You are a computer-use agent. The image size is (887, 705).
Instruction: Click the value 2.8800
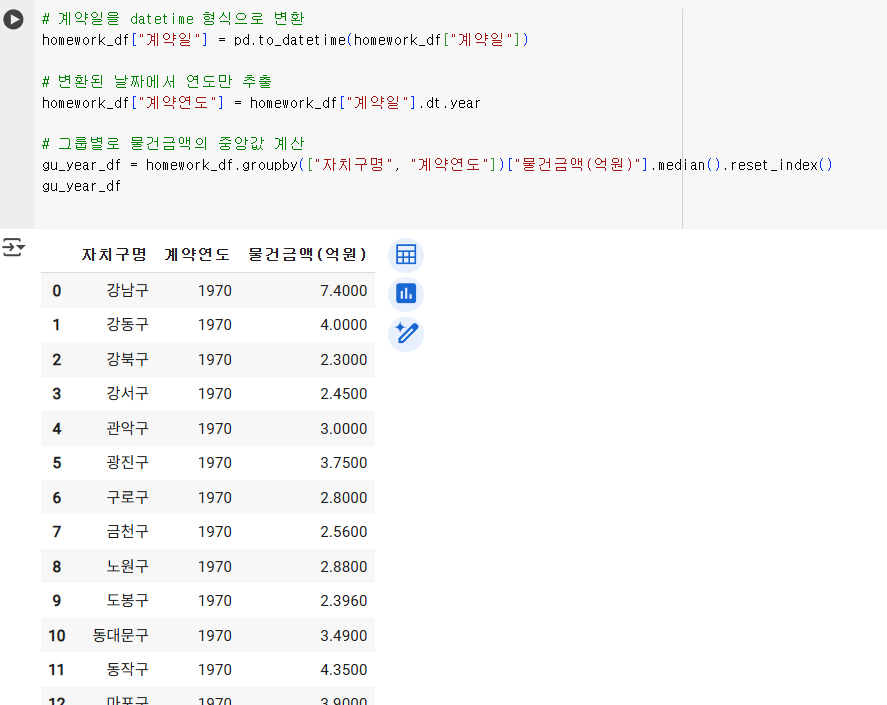pyautogui.click(x=343, y=567)
